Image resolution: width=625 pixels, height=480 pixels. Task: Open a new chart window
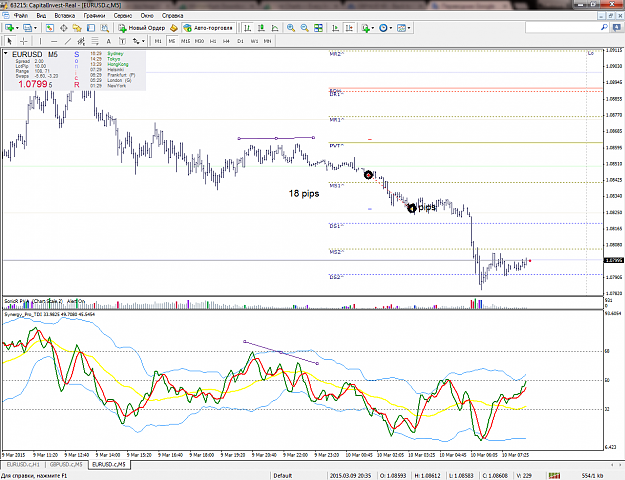point(9,28)
